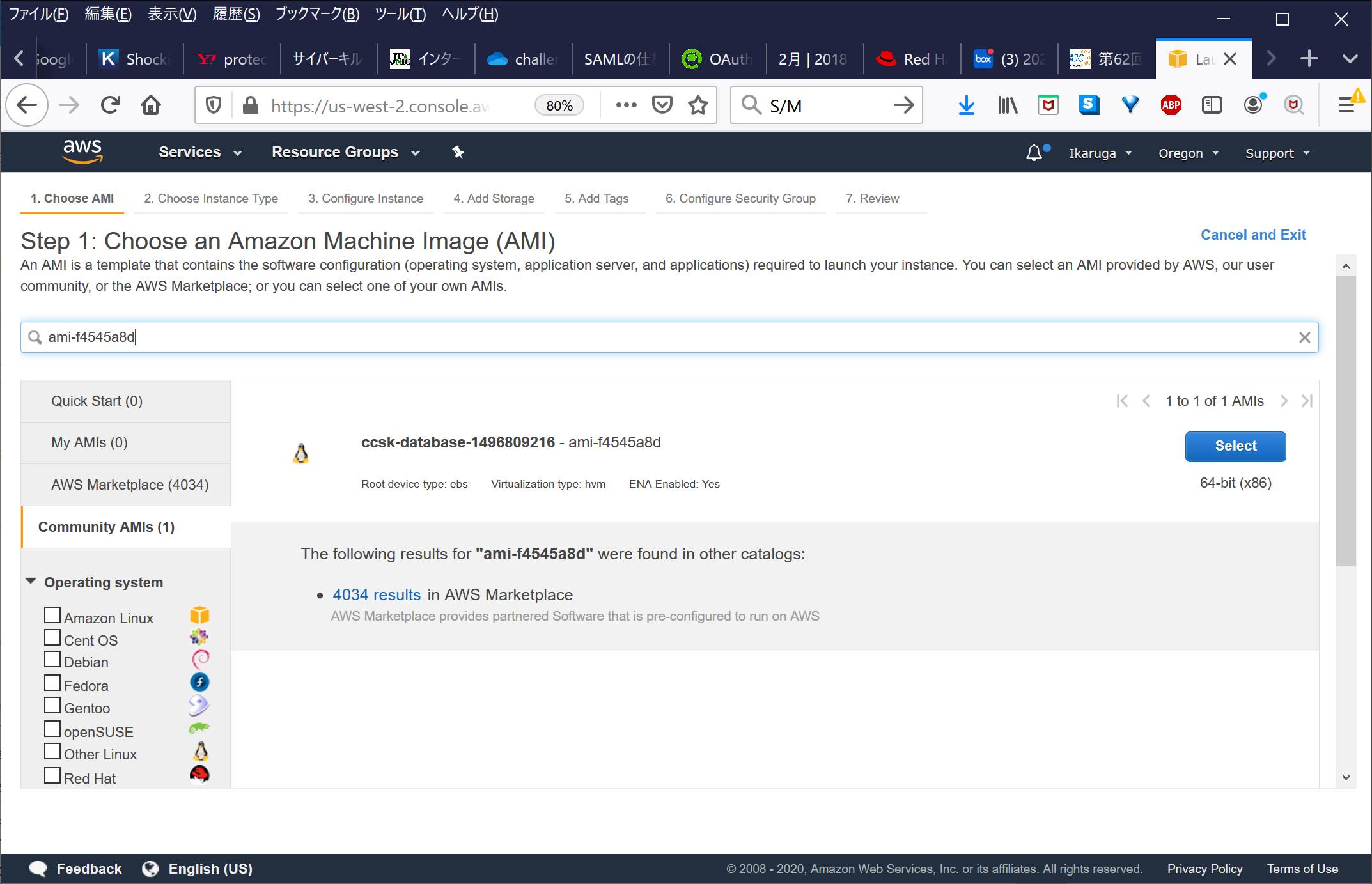1372x884 pixels.
Task: Open the AWS Marketplace (4034) catalog
Action: (x=125, y=485)
